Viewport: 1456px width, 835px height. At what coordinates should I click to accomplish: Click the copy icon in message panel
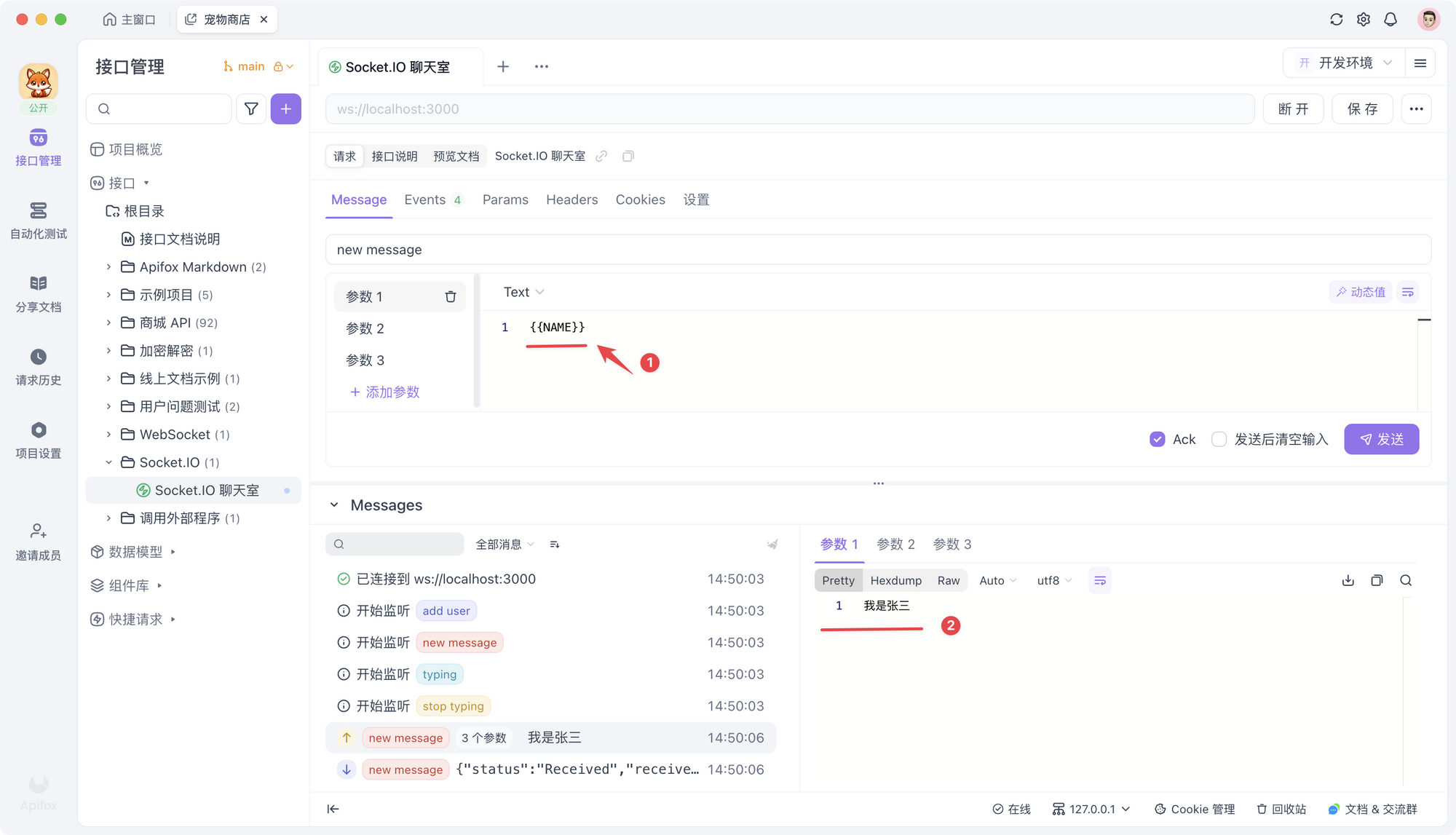[1377, 580]
